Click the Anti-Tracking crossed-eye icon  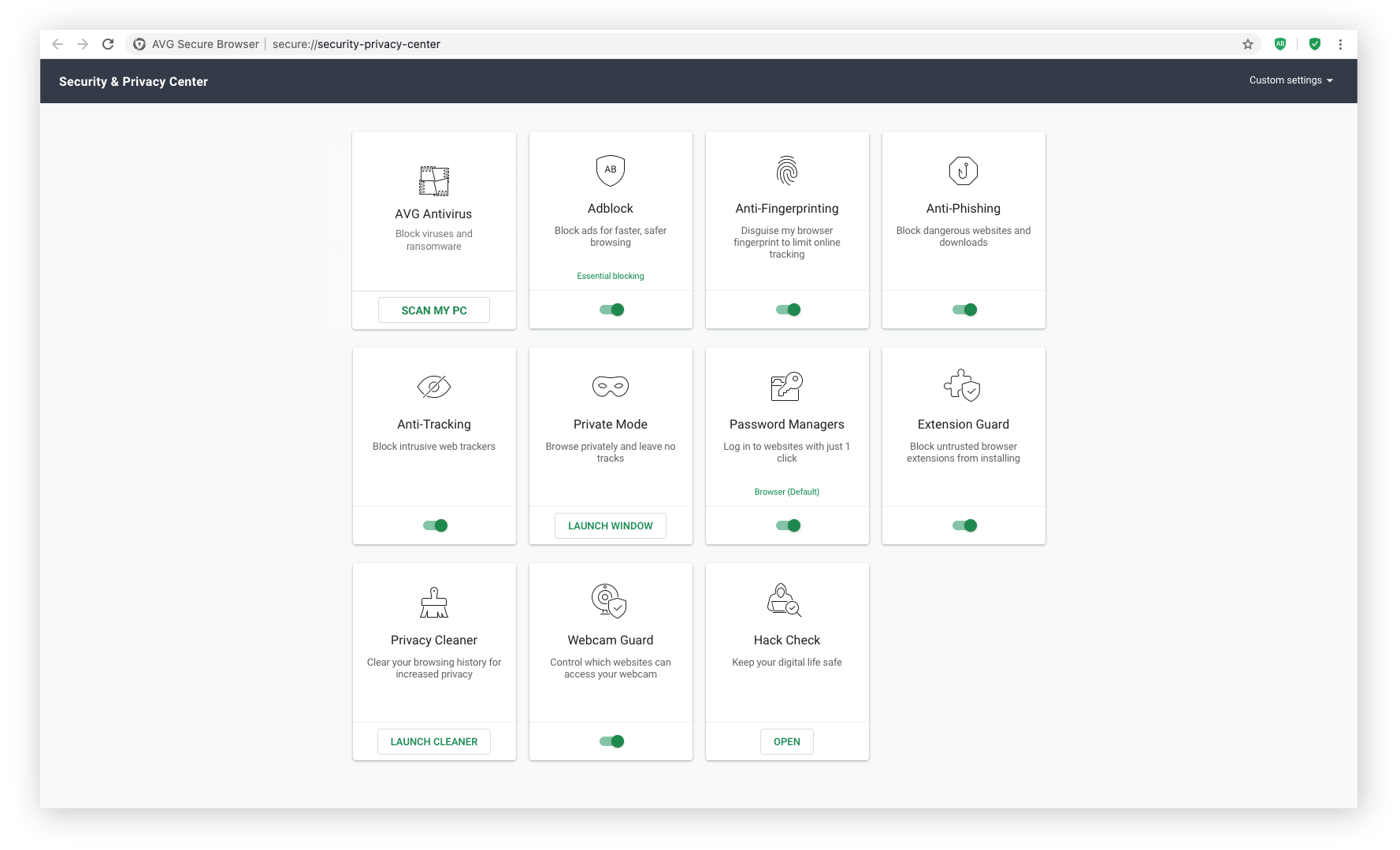[x=433, y=386]
